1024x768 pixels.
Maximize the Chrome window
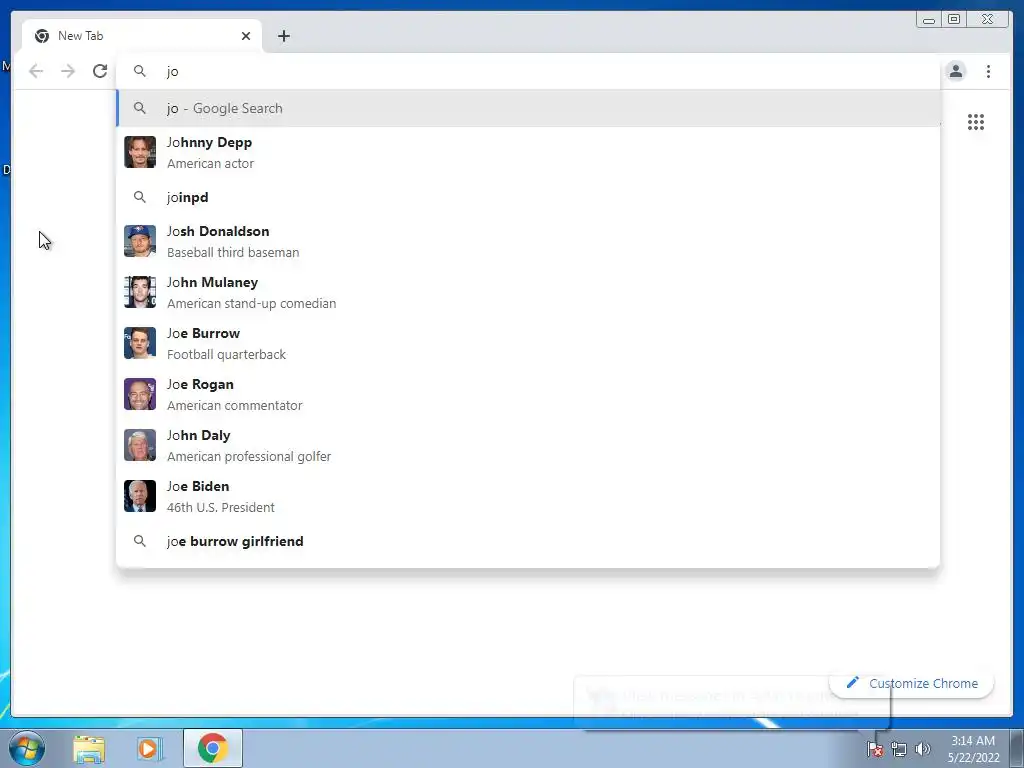[x=954, y=20]
